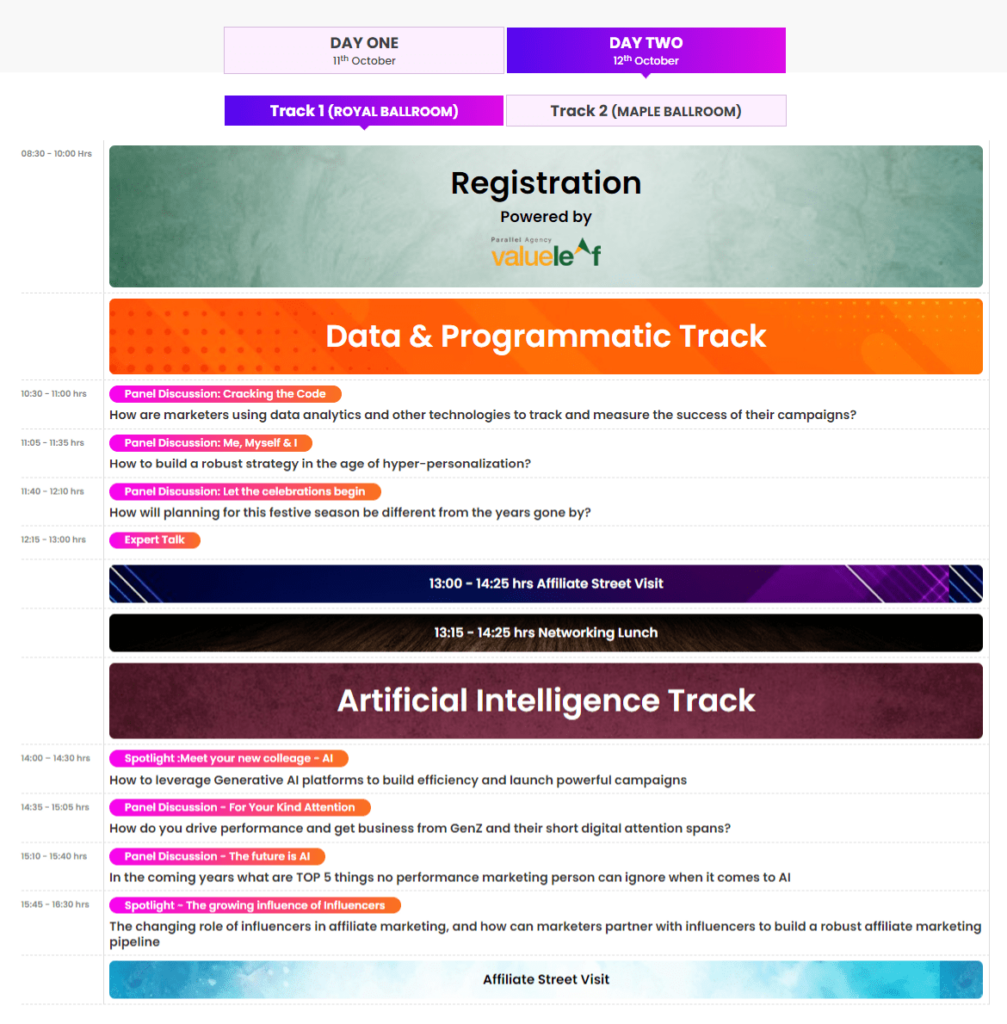Image resolution: width=1007 pixels, height=1024 pixels.
Task: Click the Networking Lunch banner
Action: click(x=546, y=633)
